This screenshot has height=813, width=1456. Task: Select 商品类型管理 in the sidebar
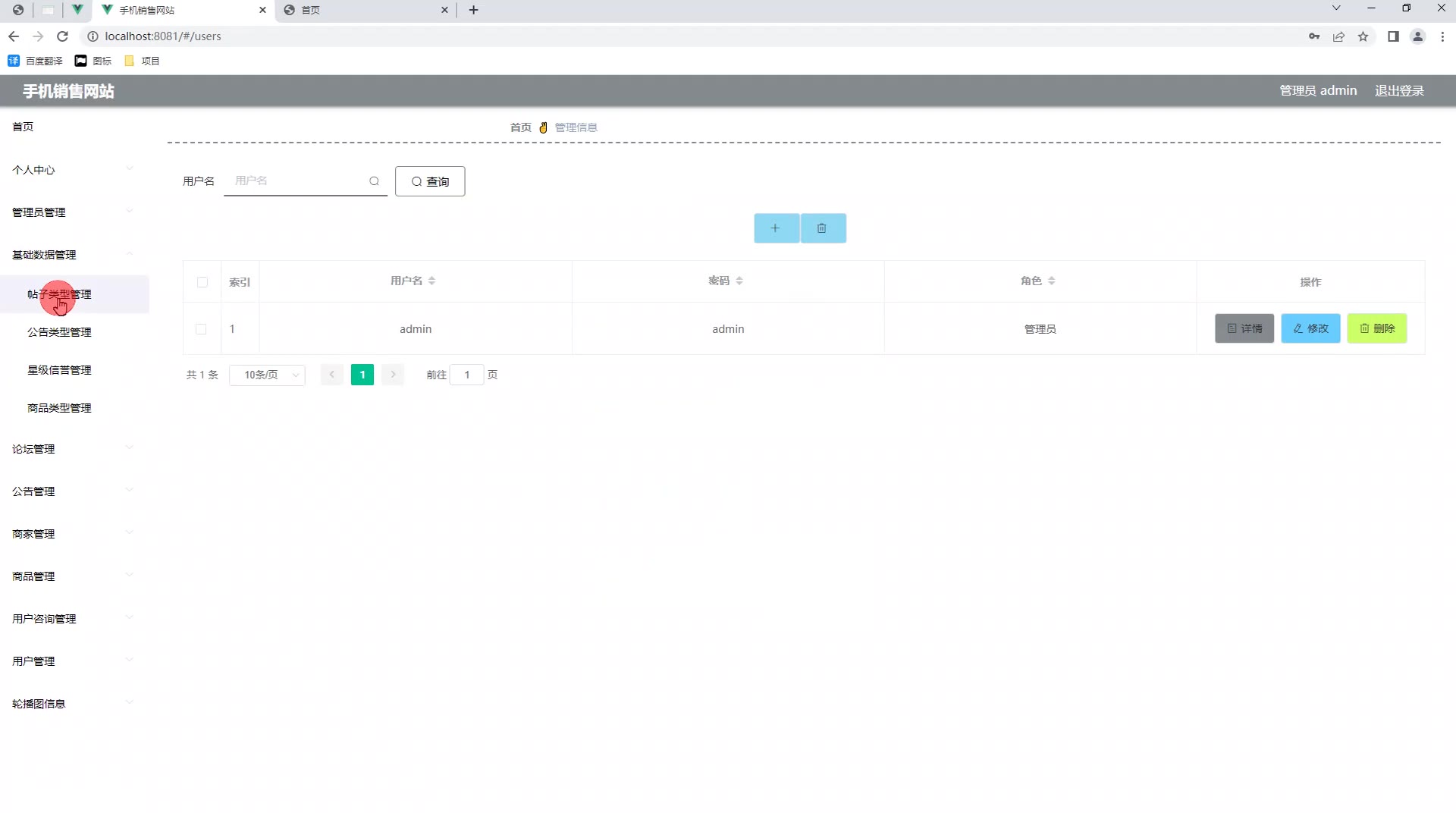click(x=74, y=408)
